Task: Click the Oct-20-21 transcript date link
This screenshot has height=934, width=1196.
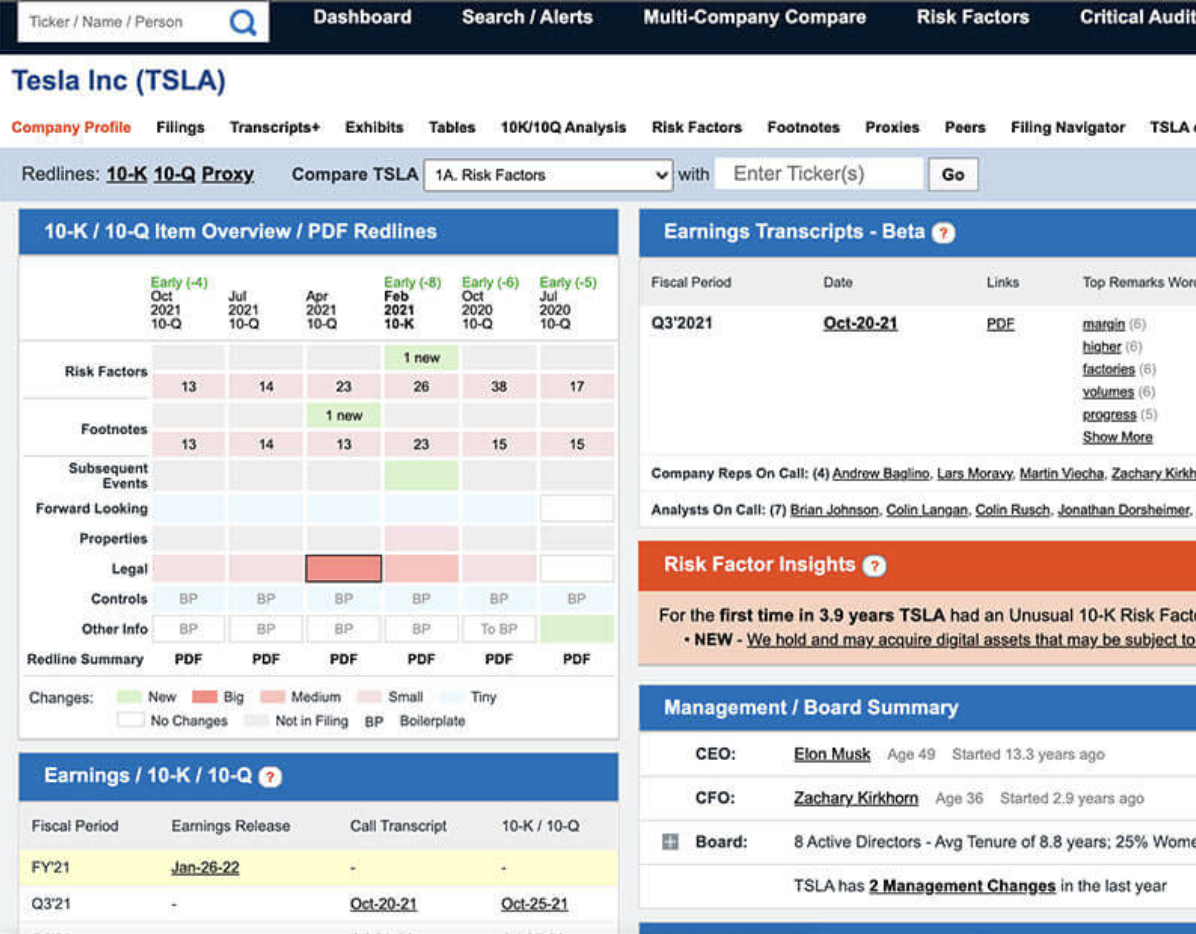Action: click(860, 323)
